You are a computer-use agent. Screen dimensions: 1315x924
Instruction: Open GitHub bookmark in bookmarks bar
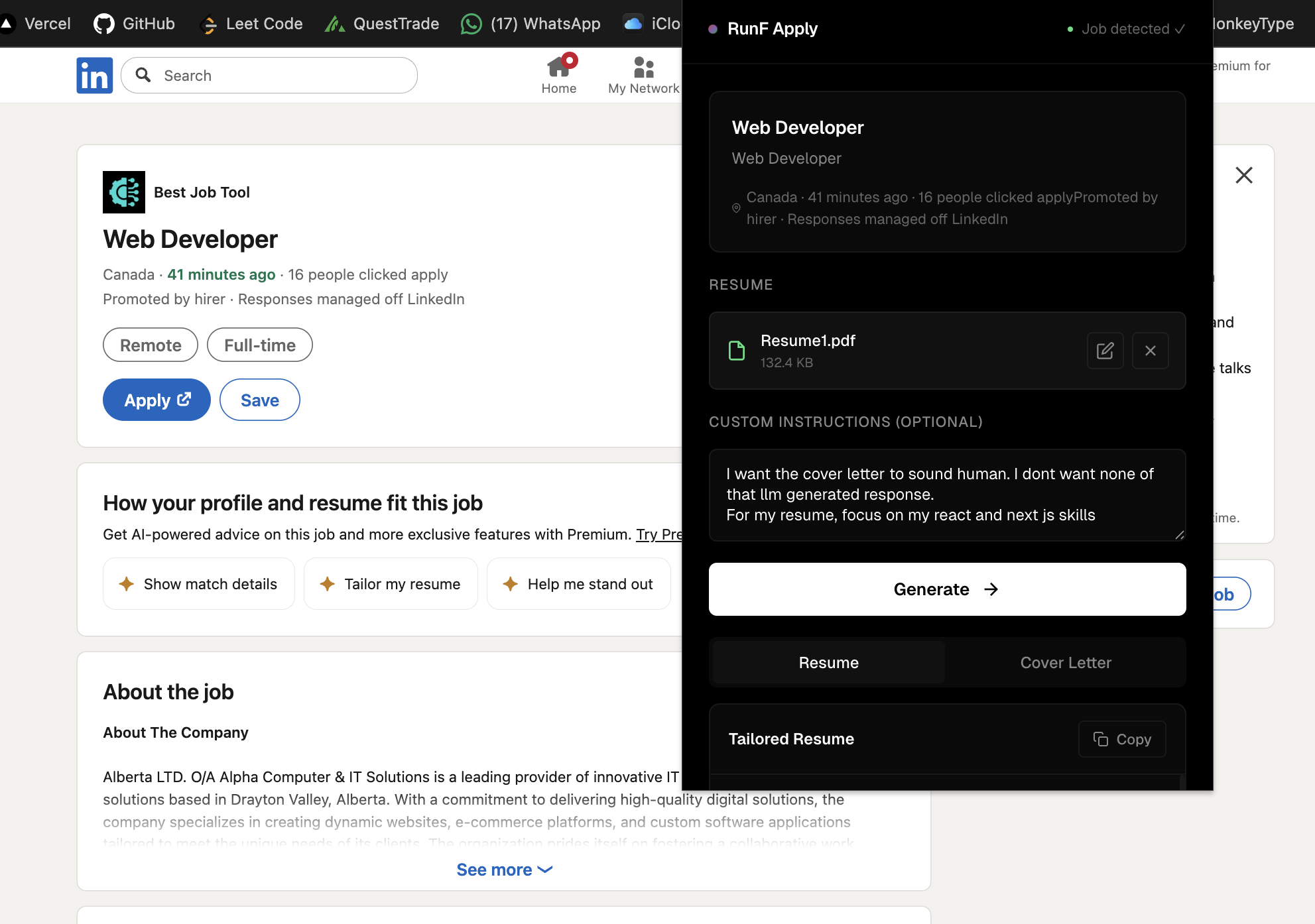[135, 24]
